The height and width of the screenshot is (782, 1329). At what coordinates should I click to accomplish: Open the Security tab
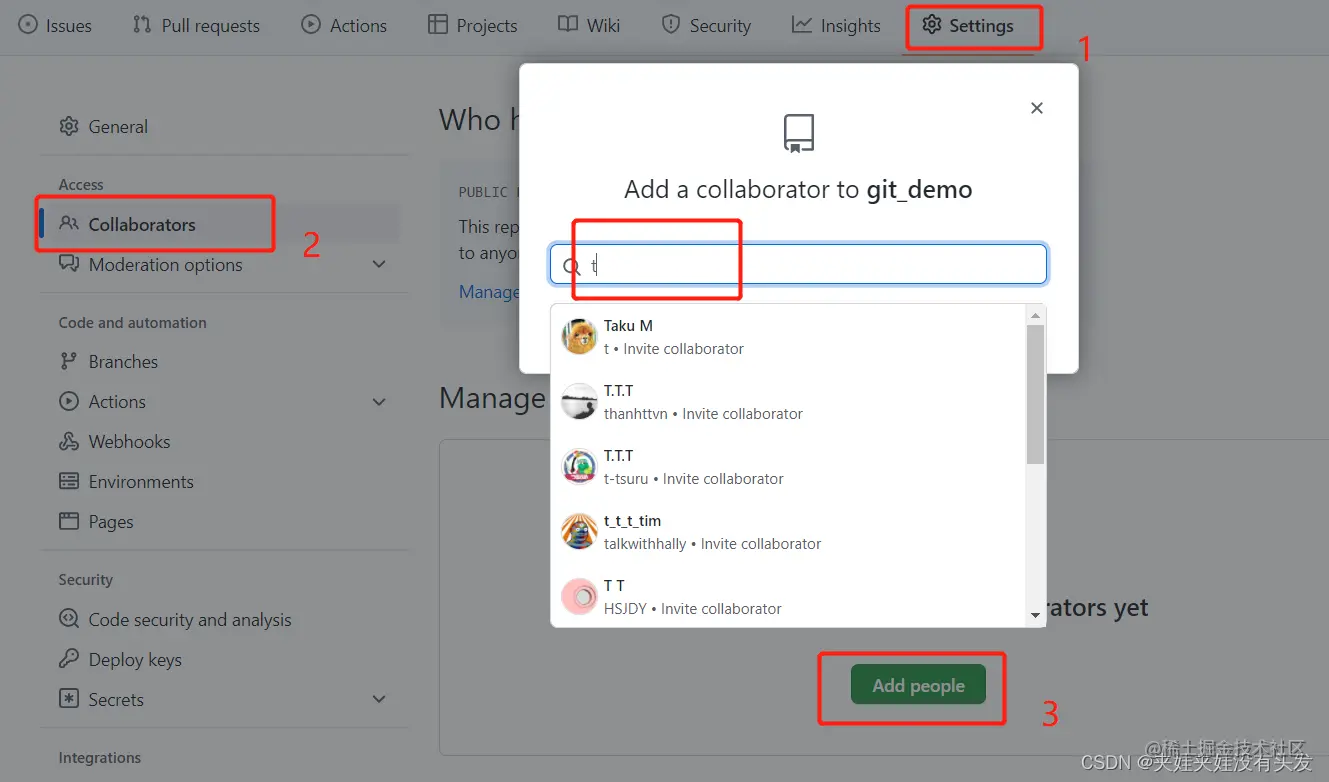(706, 25)
